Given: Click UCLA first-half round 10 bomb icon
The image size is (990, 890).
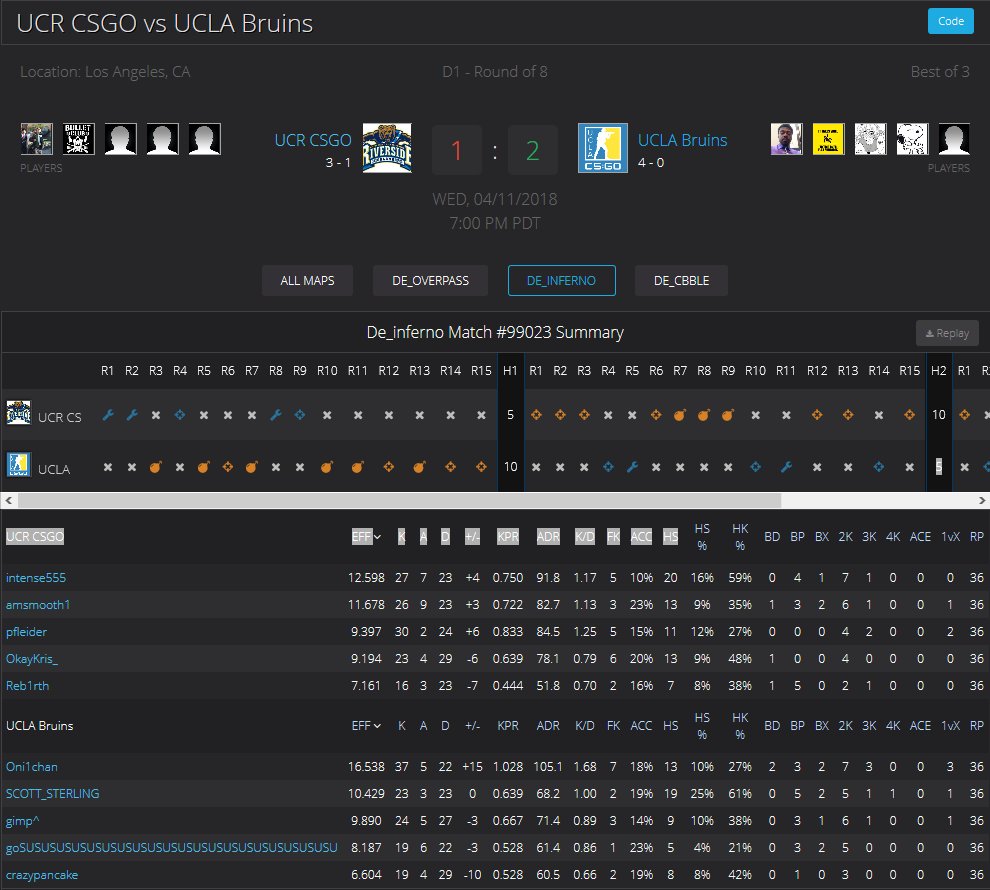Looking at the screenshot, I should coord(326,467).
